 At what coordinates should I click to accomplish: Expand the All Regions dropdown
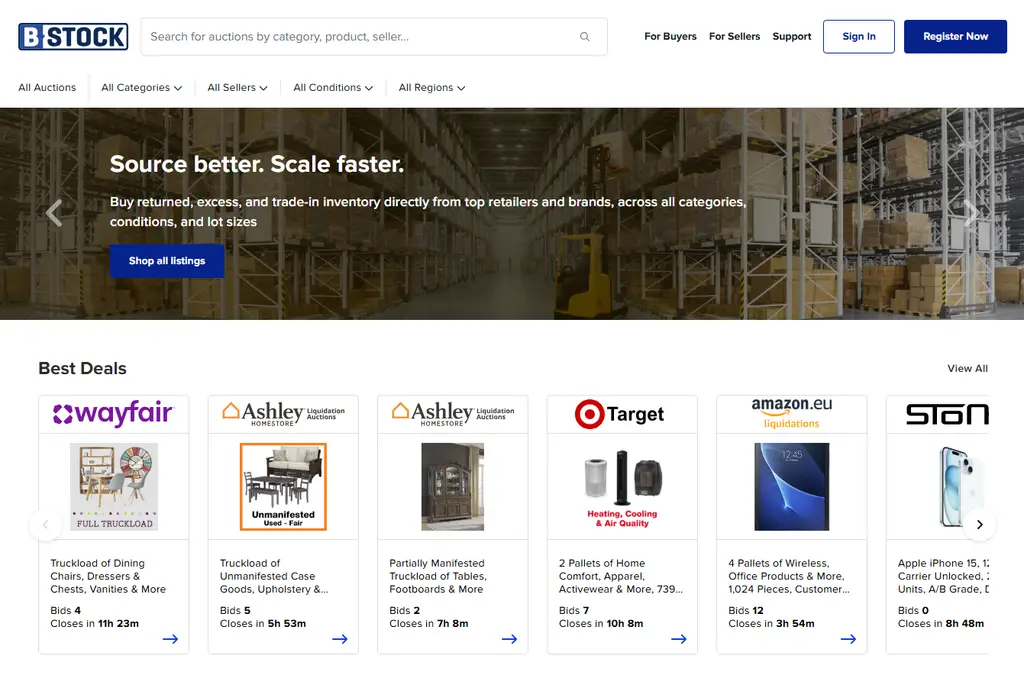(432, 87)
